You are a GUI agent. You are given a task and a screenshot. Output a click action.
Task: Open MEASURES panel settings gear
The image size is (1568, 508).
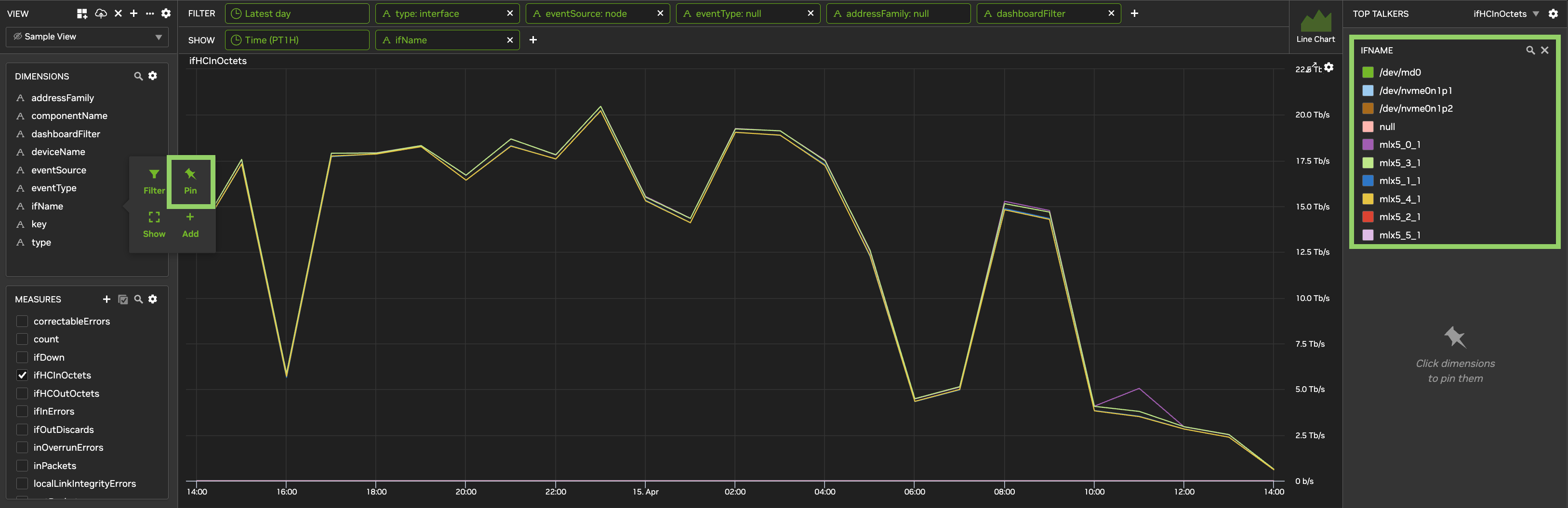(153, 300)
